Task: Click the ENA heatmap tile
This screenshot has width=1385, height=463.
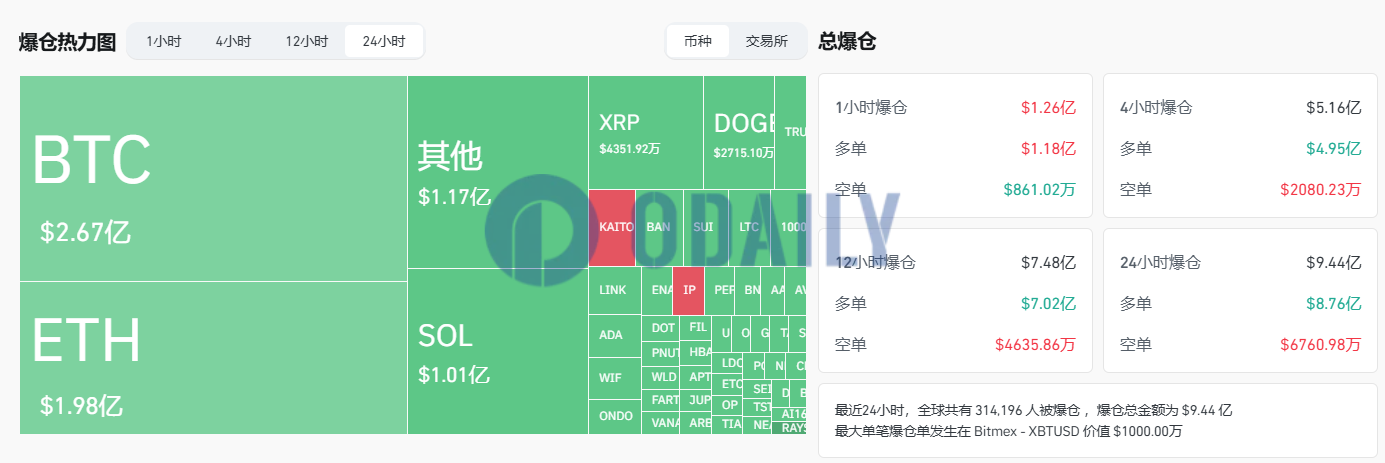Action: point(657,290)
